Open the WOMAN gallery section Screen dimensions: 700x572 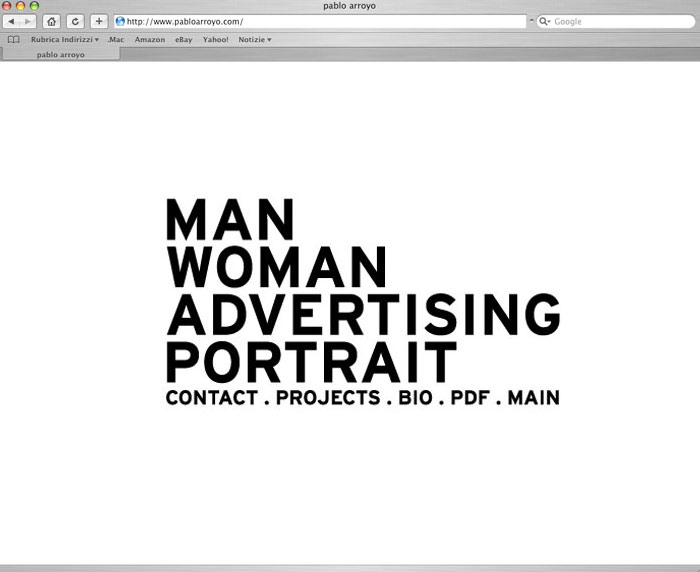click(x=276, y=267)
